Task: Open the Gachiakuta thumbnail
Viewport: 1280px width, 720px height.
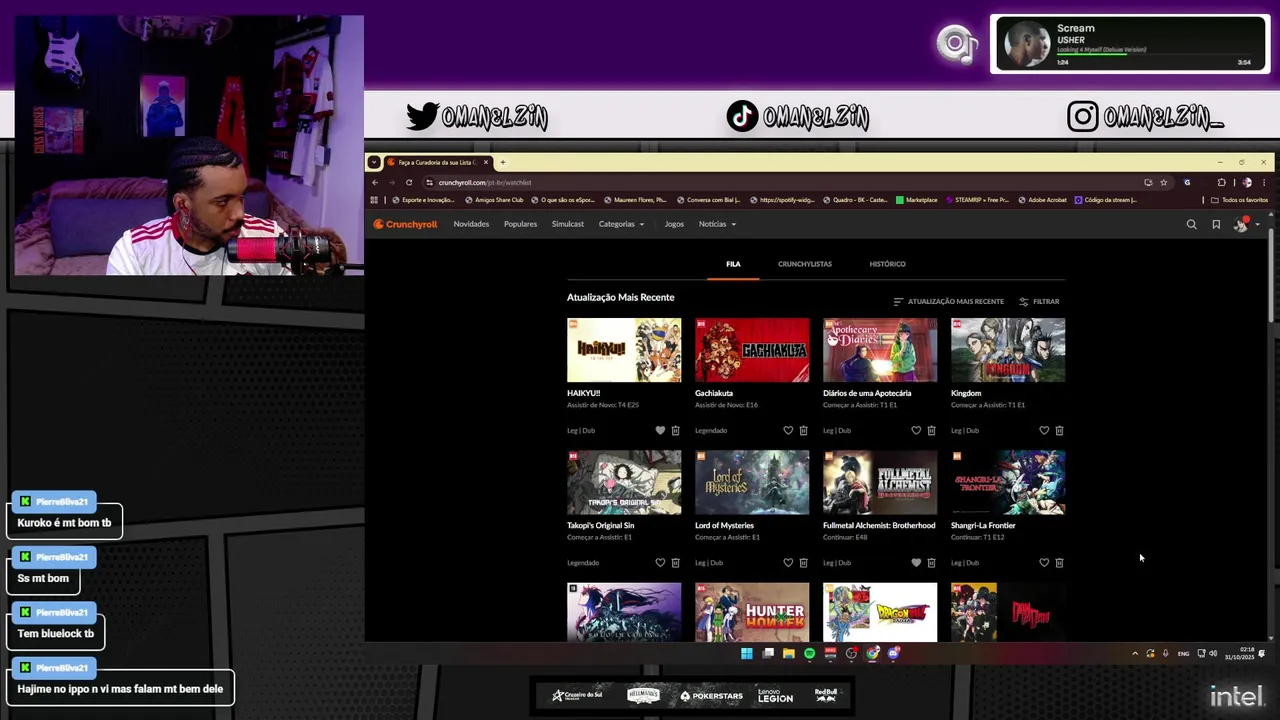Action: pos(752,350)
